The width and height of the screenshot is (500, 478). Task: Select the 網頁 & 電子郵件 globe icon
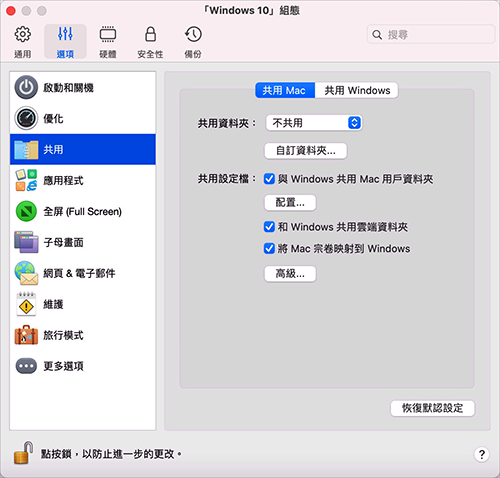[x=26, y=273]
